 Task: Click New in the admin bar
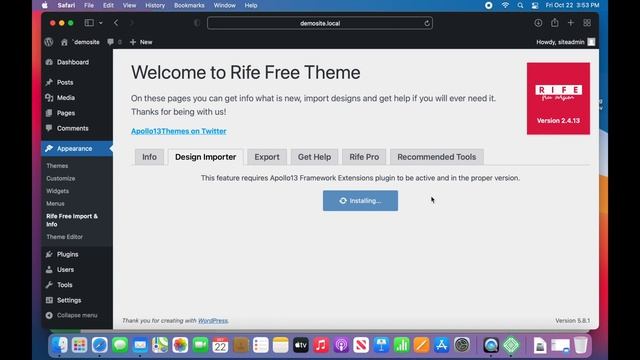point(141,42)
